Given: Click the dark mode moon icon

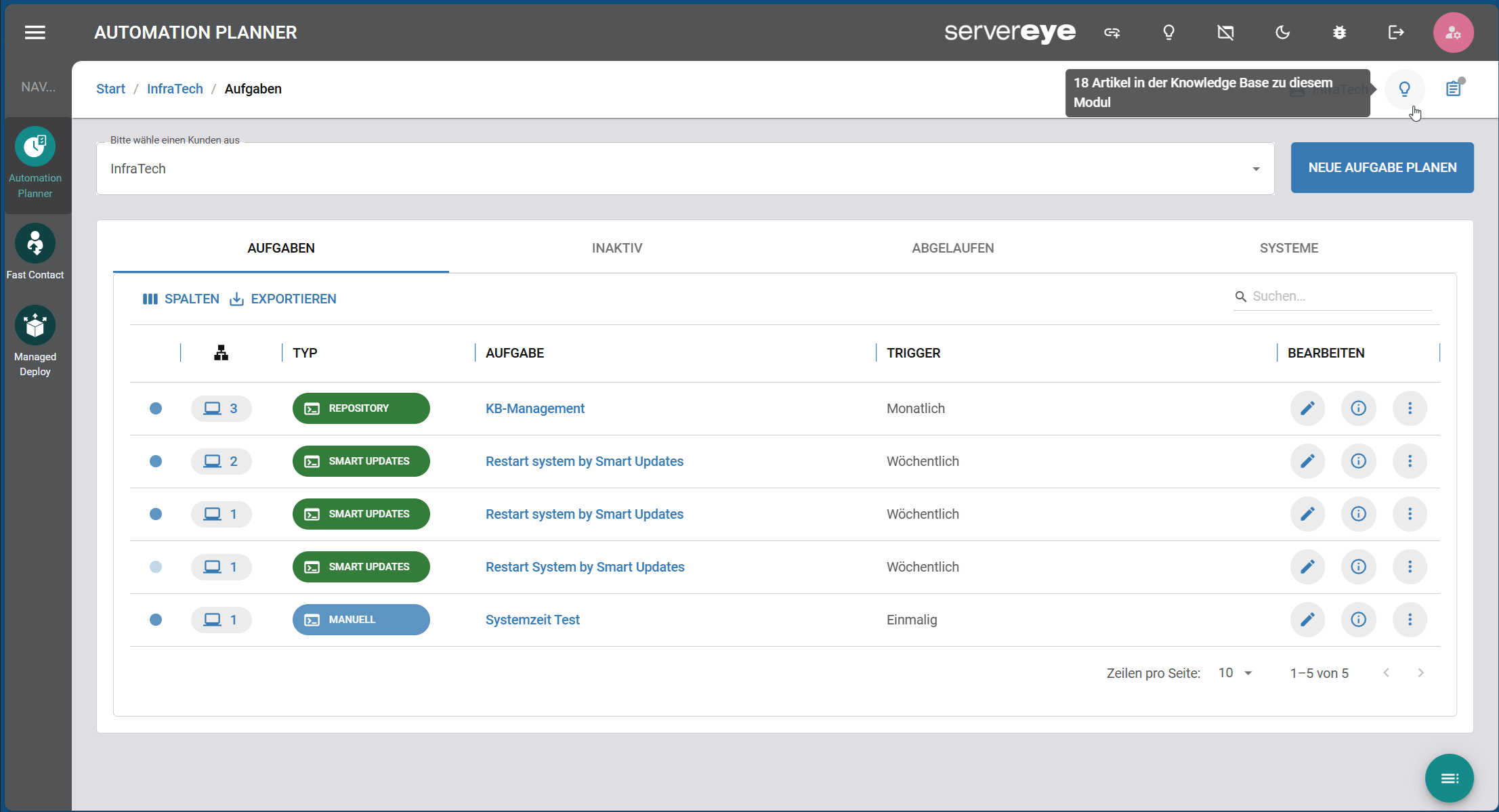Looking at the screenshot, I should [x=1282, y=33].
